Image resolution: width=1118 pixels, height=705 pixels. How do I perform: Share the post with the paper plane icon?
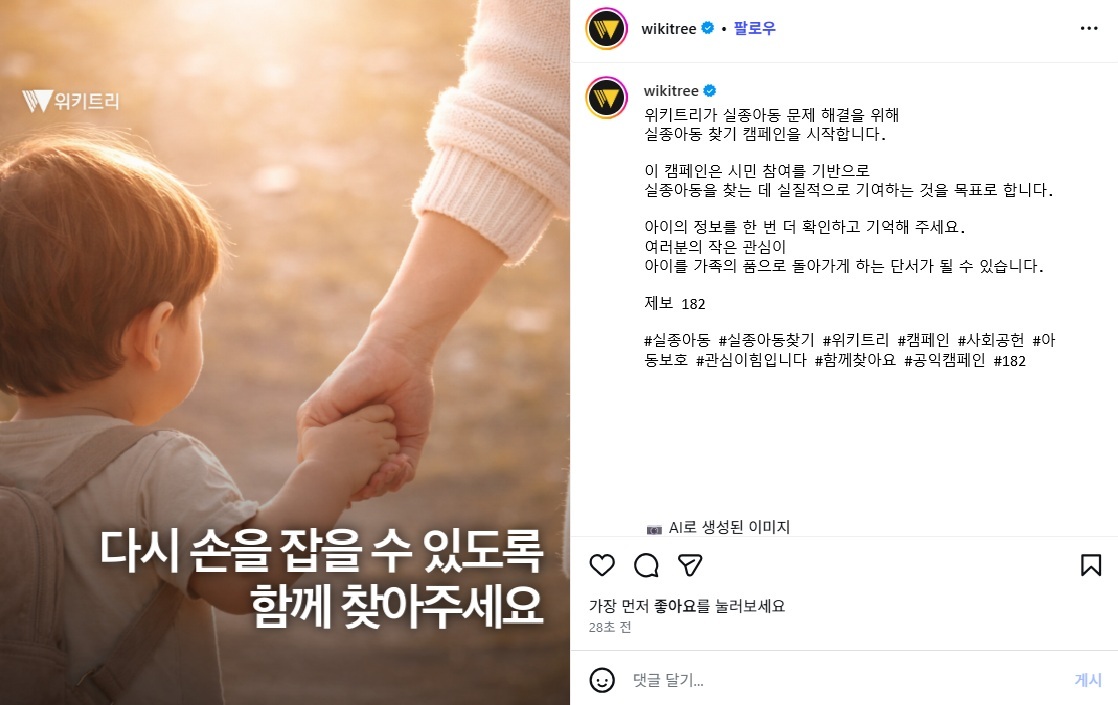point(690,565)
